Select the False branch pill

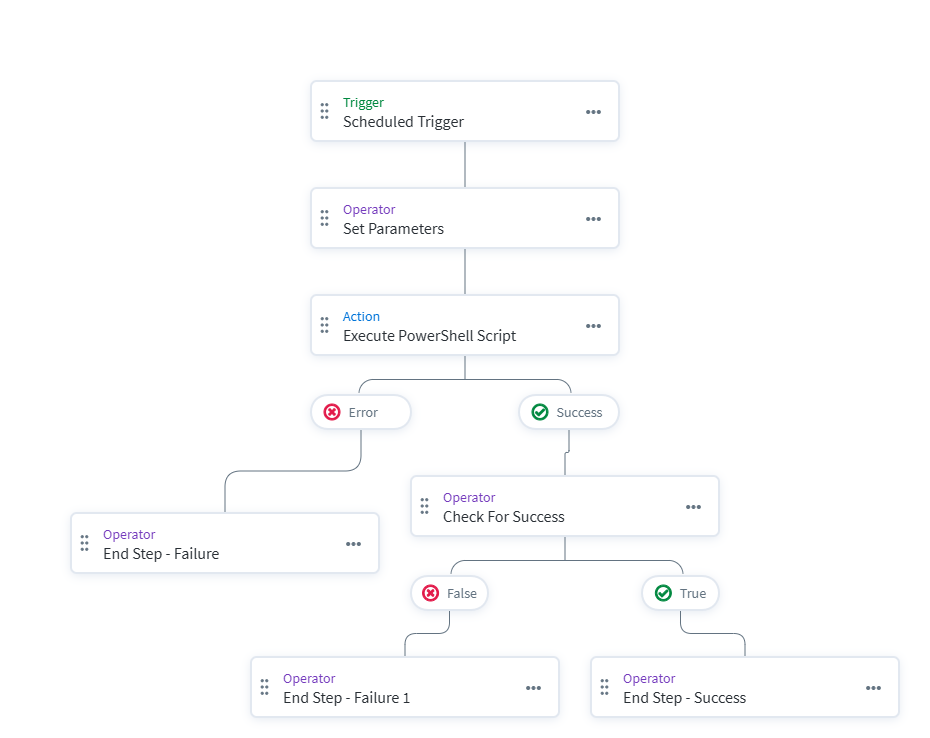[x=450, y=593]
